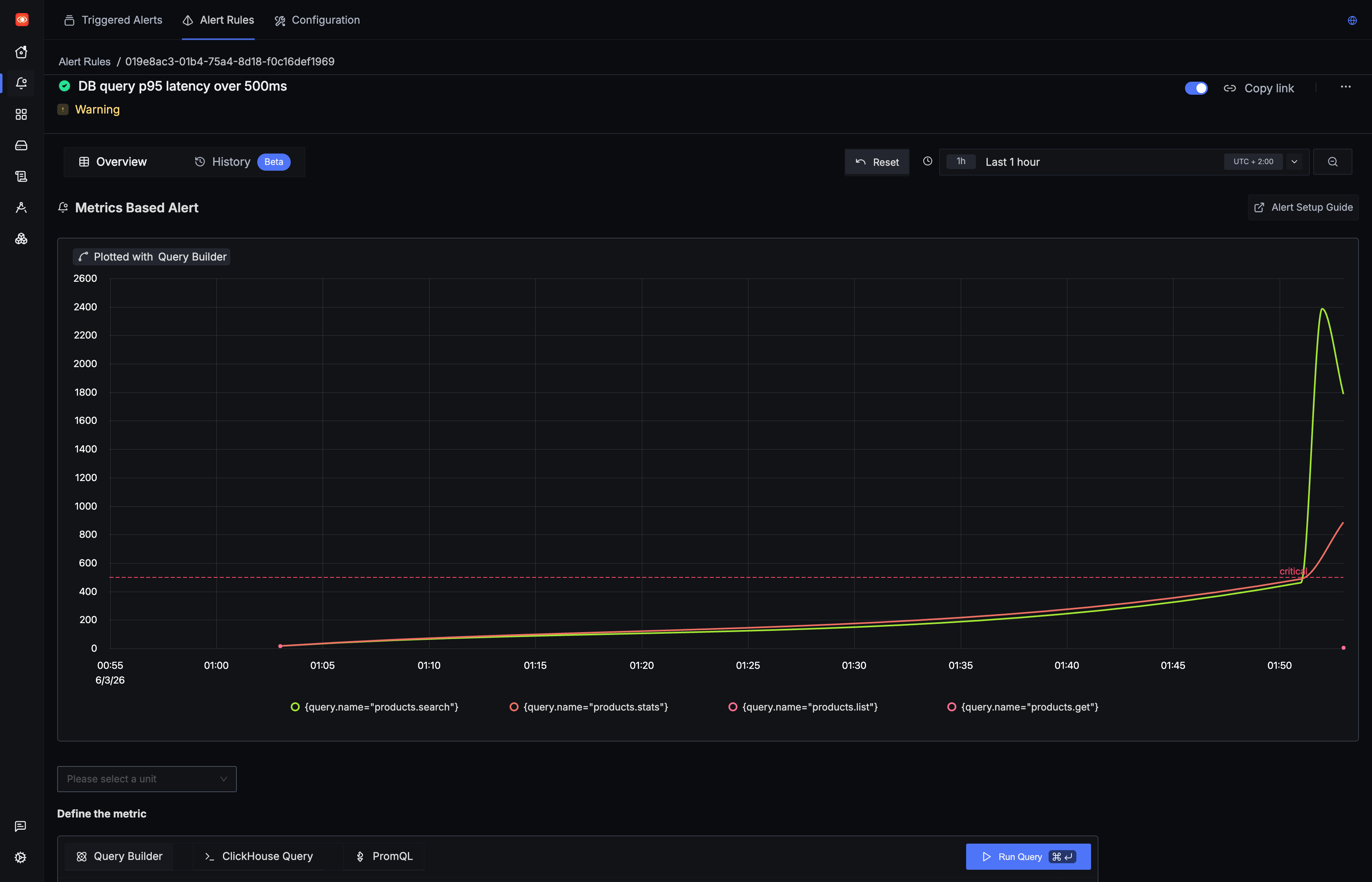The image size is (1372, 882).
Task: Open the Infrastructure drive sidebar icon
Action: pyautogui.click(x=21, y=145)
